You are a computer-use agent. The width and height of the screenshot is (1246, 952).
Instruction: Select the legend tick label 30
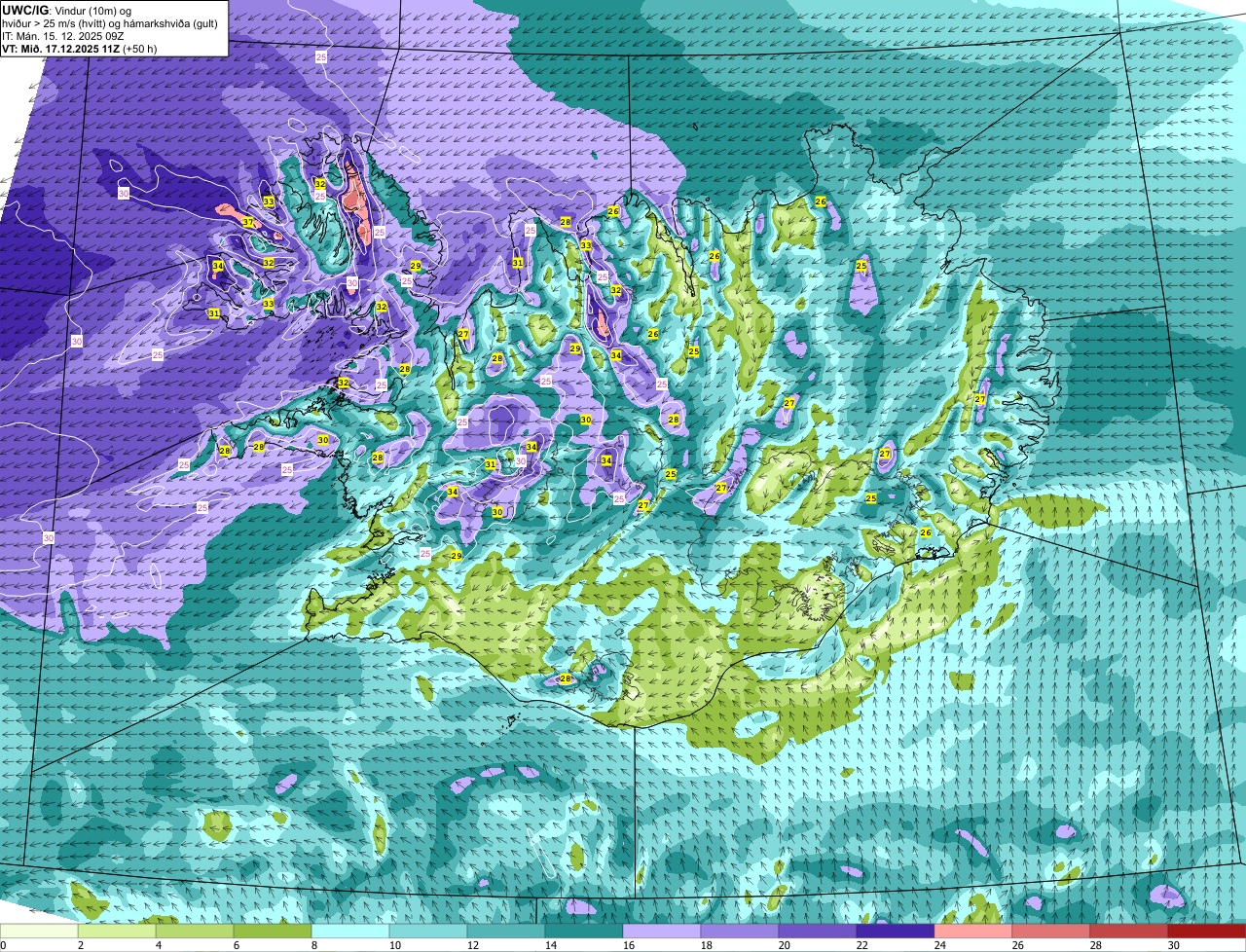(1174, 945)
